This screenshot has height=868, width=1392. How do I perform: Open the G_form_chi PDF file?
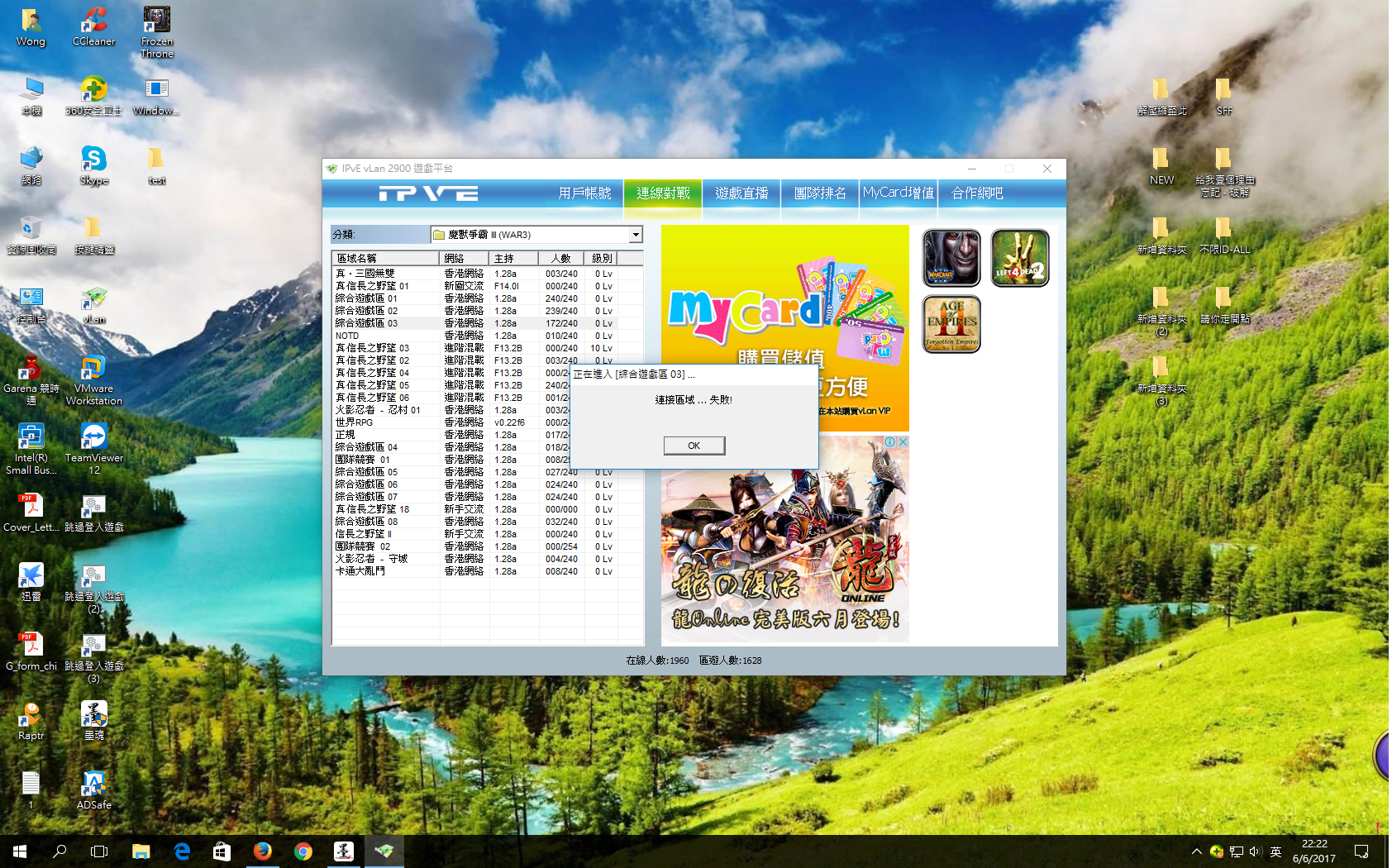31,651
